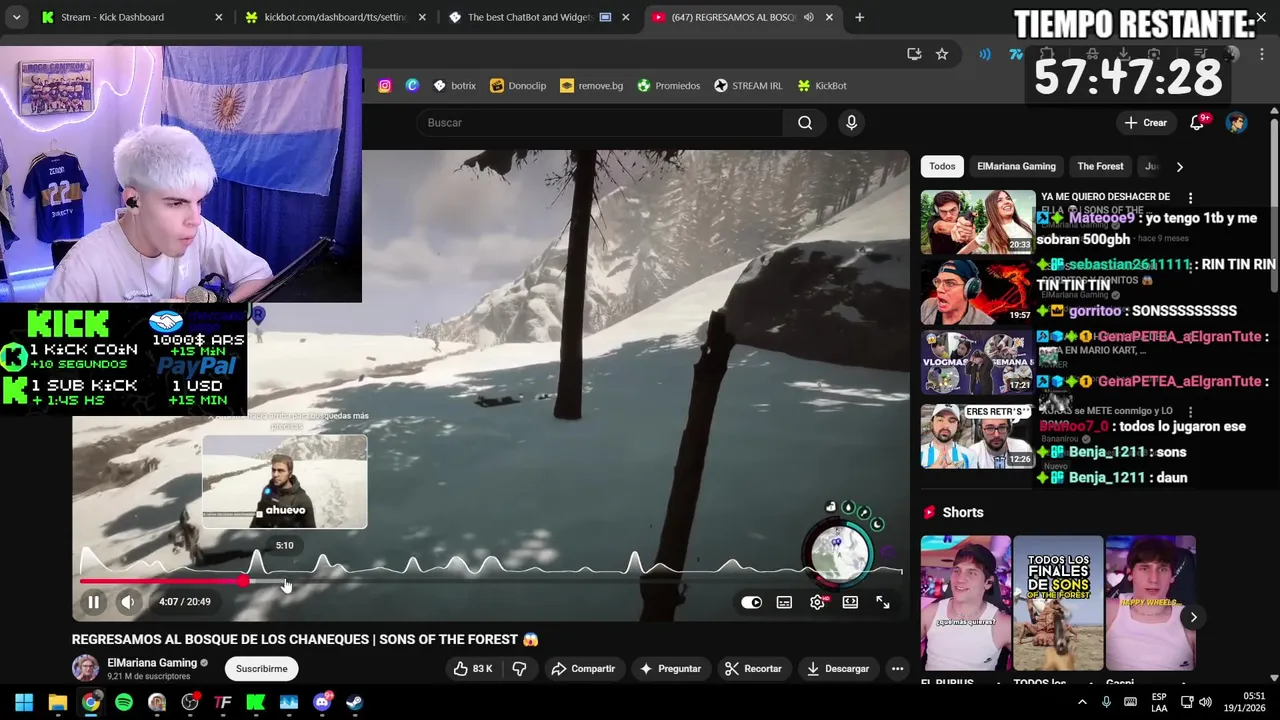Click the Preguntar button
Image resolution: width=1280 pixels, height=720 pixels.
[670, 668]
